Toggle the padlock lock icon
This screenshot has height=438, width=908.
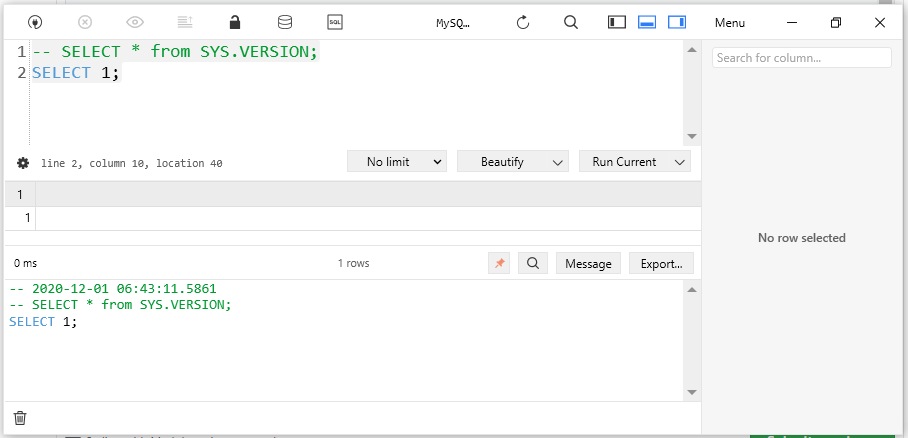(x=235, y=22)
